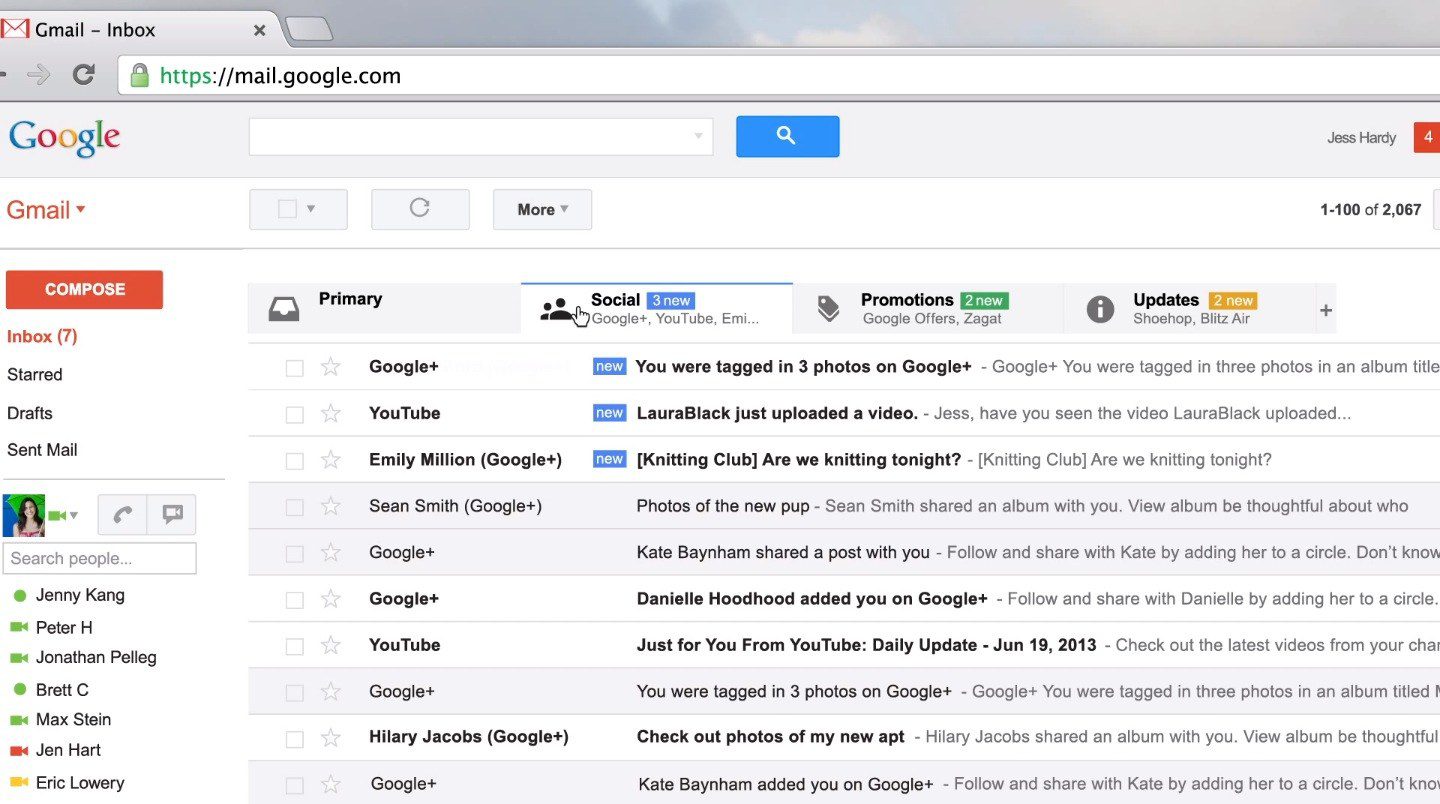Open the More dropdown
This screenshot has height=804, width=1440.
point(541,209)
